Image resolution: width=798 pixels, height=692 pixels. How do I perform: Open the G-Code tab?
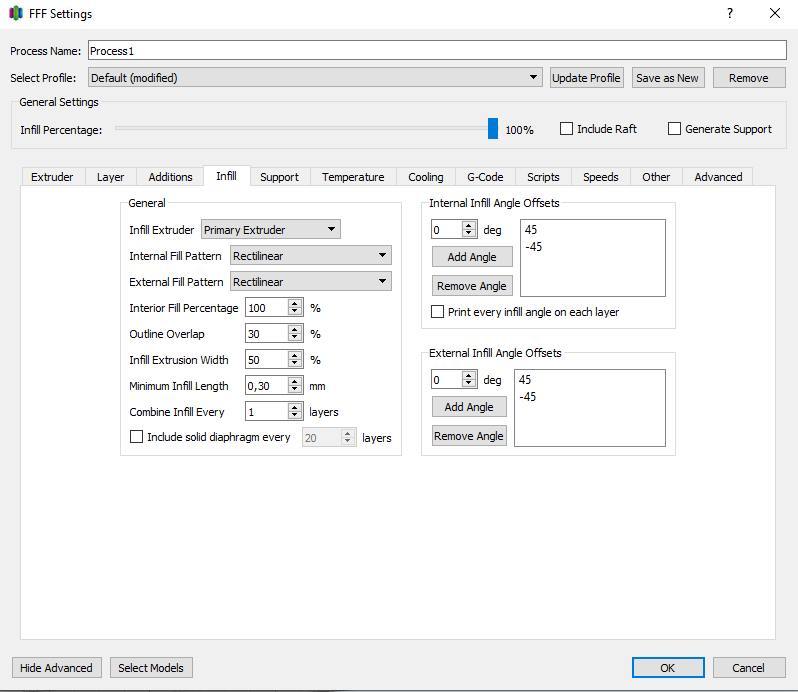click(485, 177)
